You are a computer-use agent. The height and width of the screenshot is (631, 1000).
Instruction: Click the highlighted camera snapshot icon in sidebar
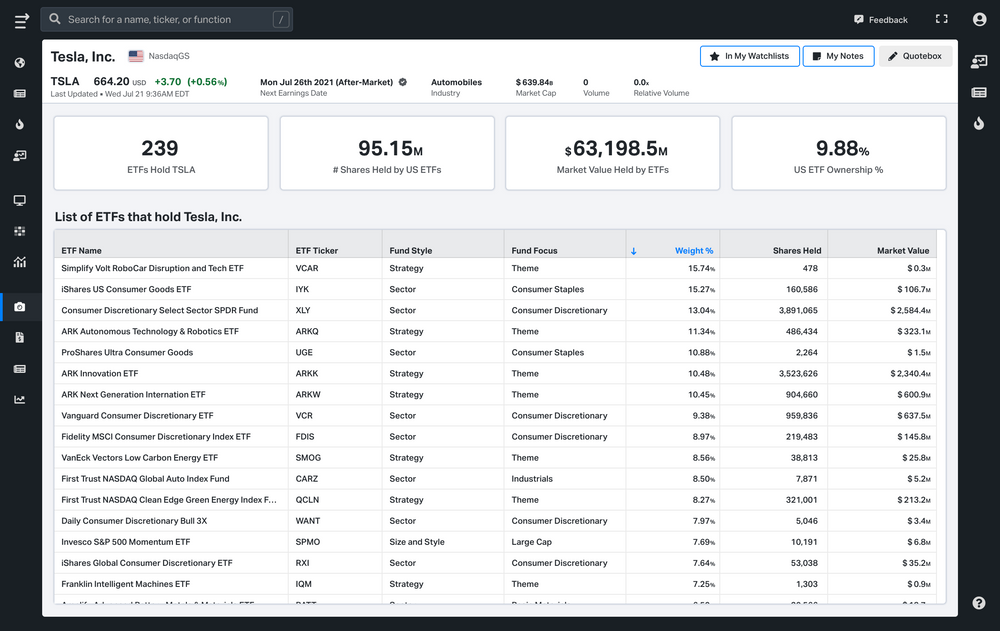coord(19,308)
